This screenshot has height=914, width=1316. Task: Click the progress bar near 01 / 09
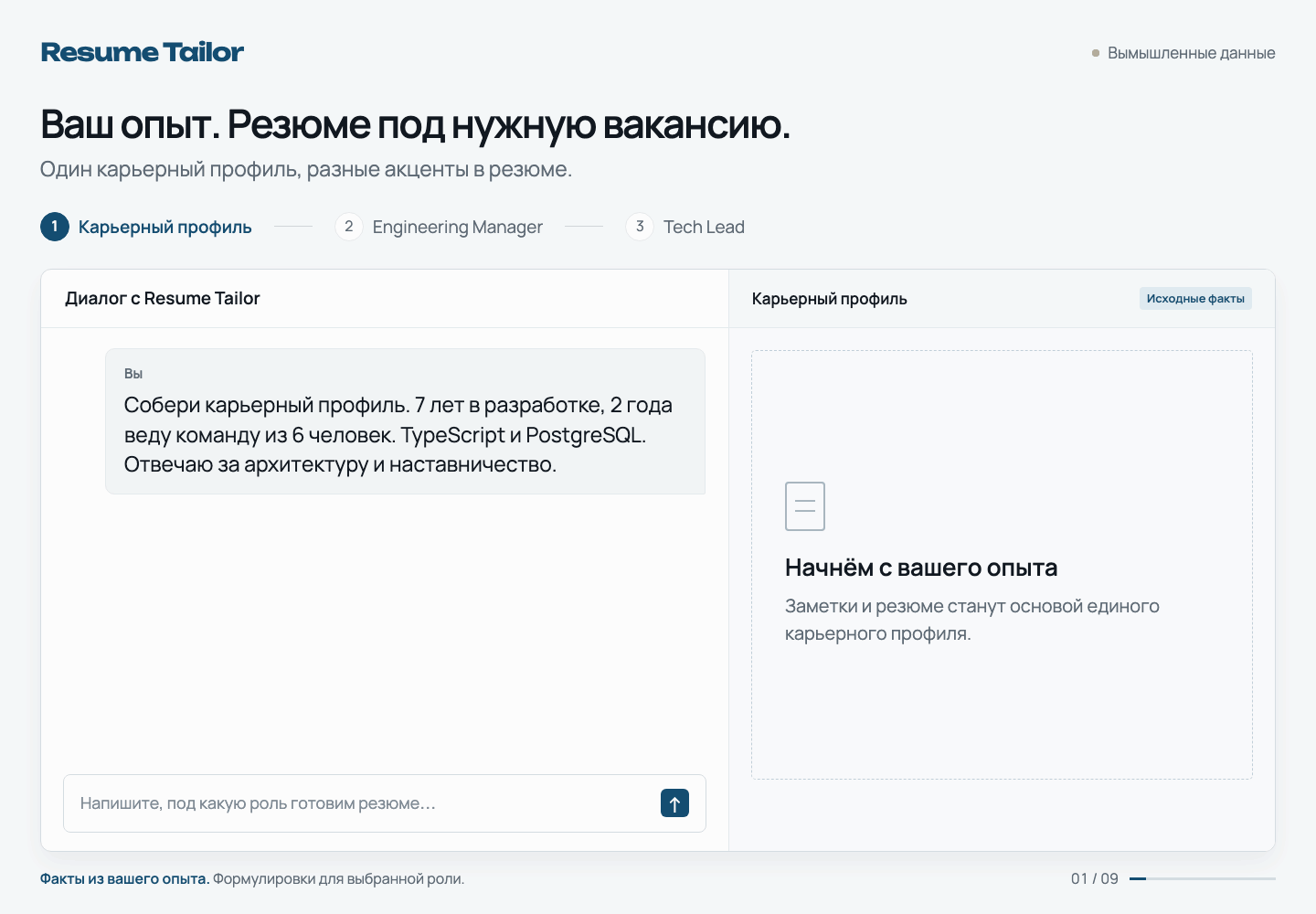1203,878
